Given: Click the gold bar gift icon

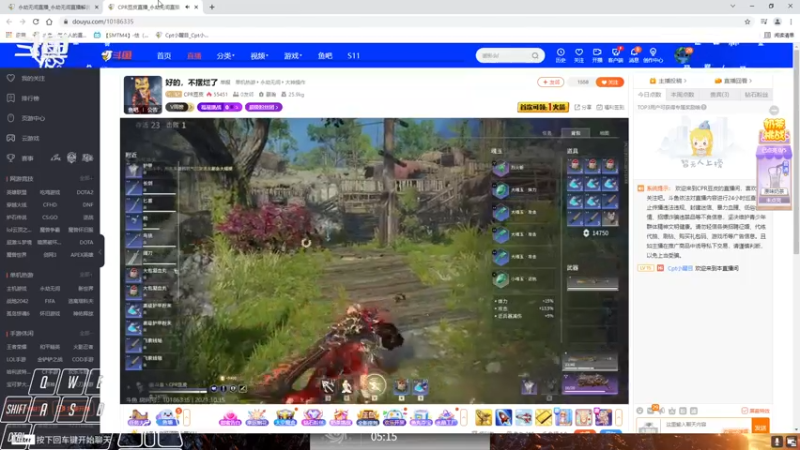Looking at the screenshot, I should coord(543,417).
